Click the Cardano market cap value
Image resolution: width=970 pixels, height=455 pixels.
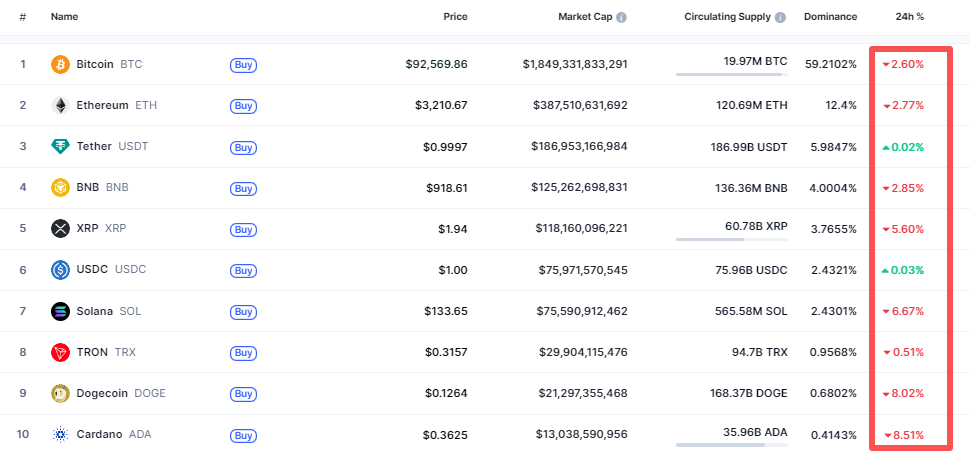(x=579, y=435)
